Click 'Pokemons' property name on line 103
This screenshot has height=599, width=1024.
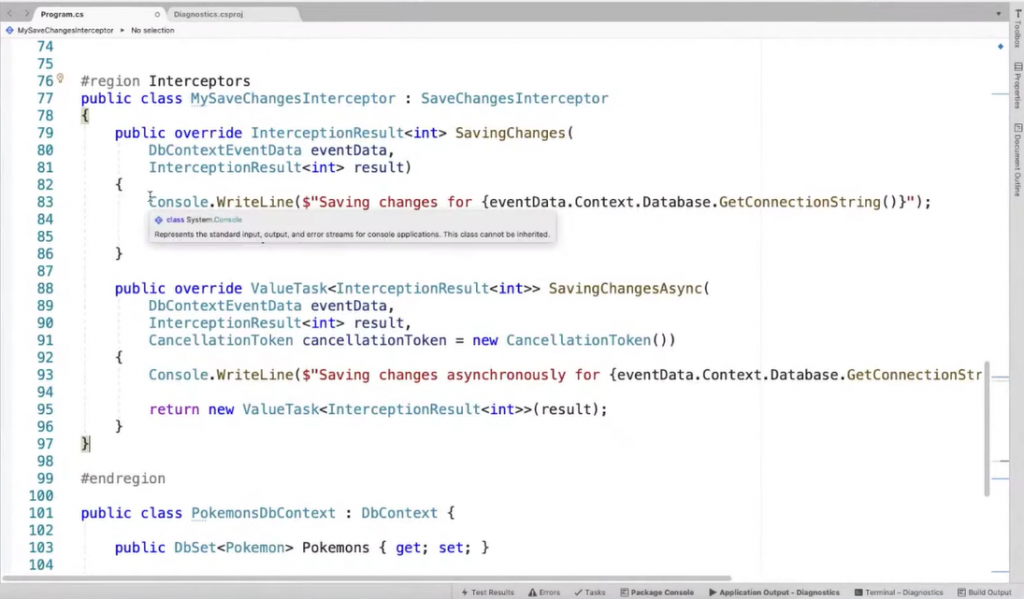coord(336,548)
